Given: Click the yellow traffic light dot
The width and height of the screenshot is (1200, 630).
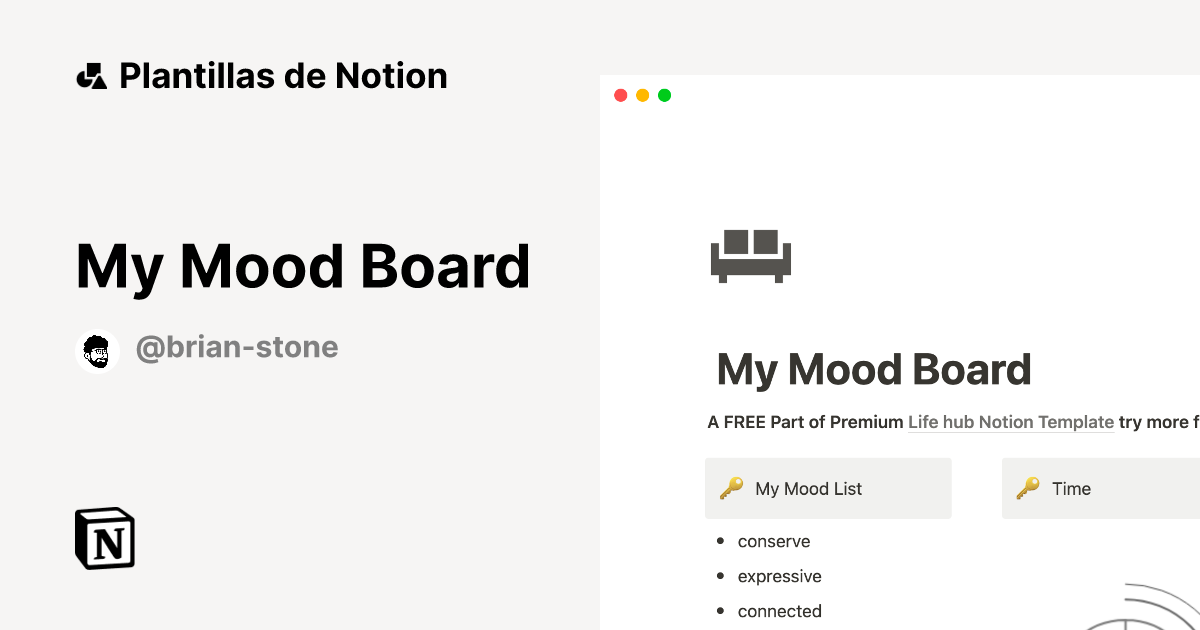Looking at the screenshot, I should pyautogui.click(x=642, y=95).
